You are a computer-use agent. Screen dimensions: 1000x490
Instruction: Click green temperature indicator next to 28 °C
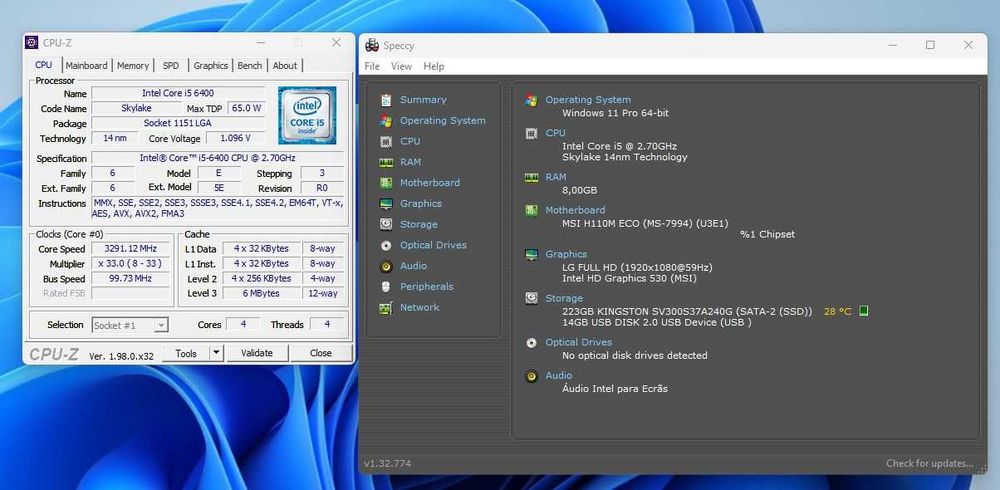[864, 311]
